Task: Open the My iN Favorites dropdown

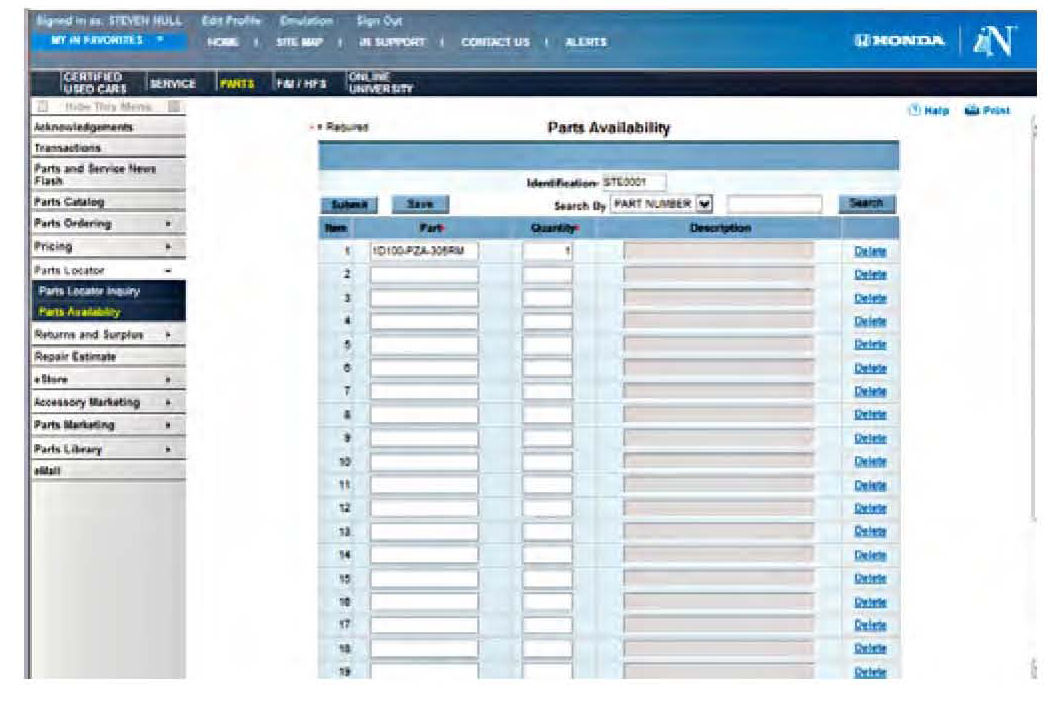Action: coord(109,40)
